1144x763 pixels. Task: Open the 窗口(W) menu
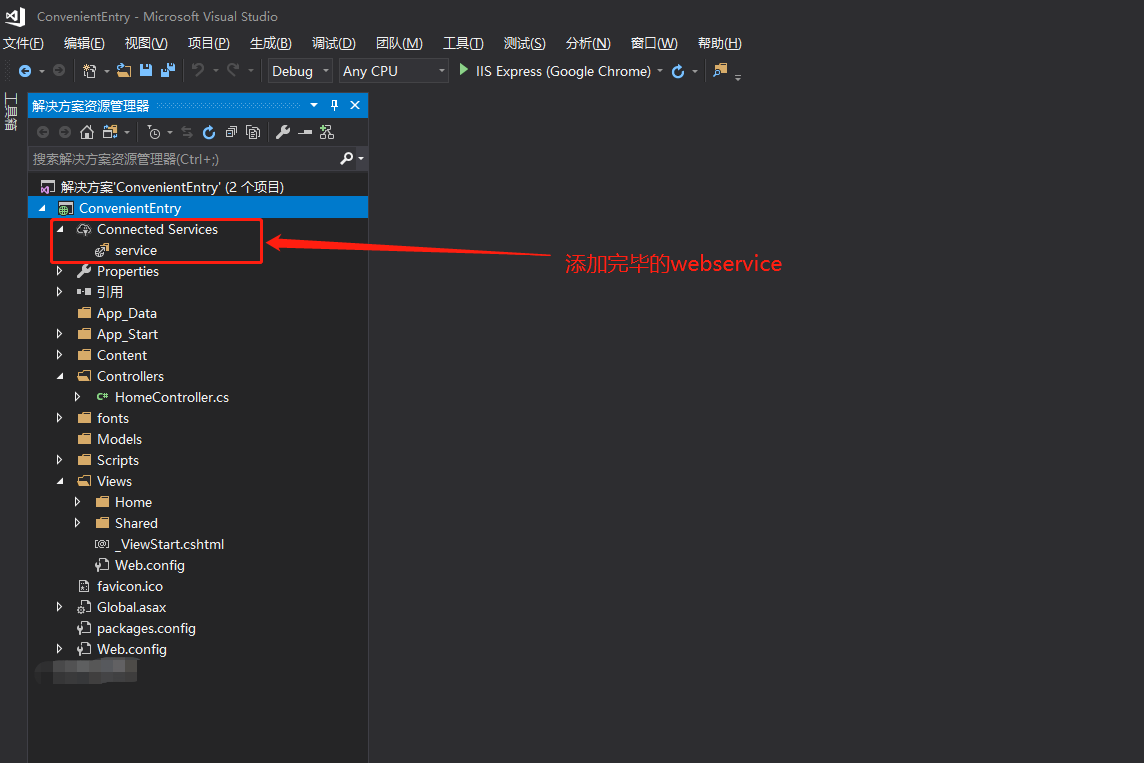pos(654,43)
